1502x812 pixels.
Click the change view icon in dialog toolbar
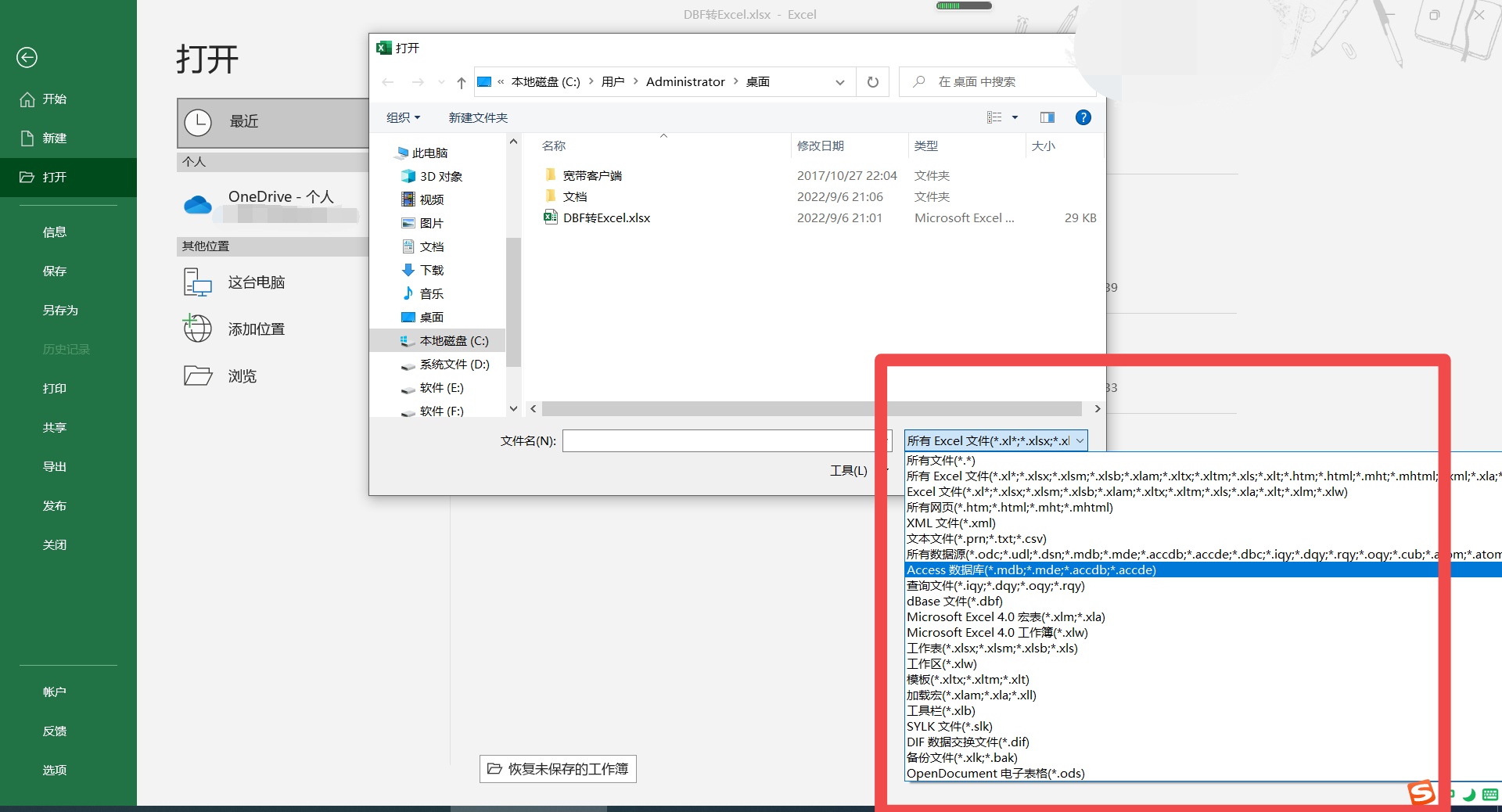[x=995, y=117]
